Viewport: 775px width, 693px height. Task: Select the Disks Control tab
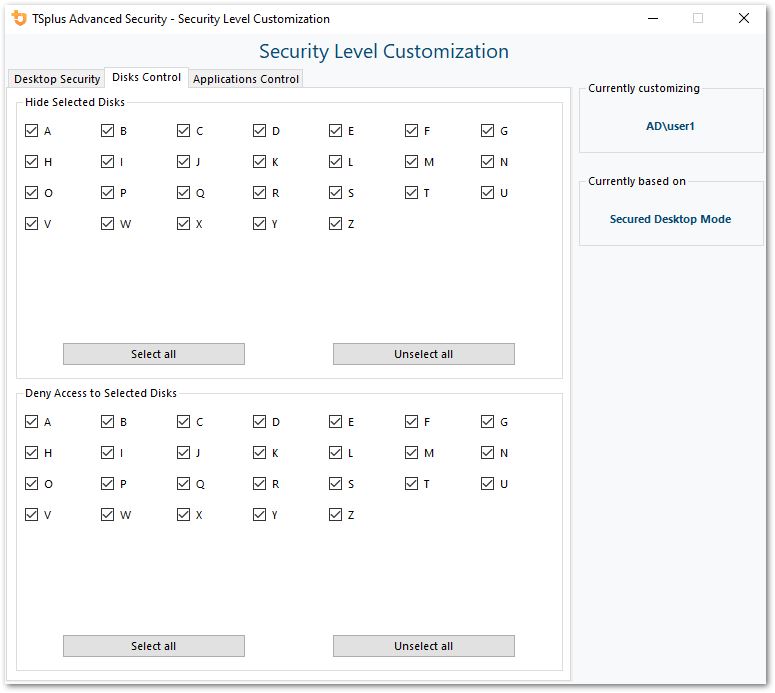147,77
